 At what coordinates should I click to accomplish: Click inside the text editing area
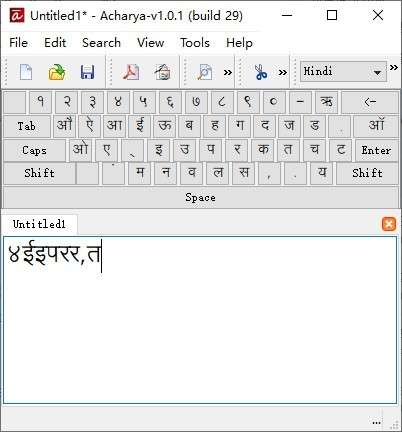(x=200, y=320)
